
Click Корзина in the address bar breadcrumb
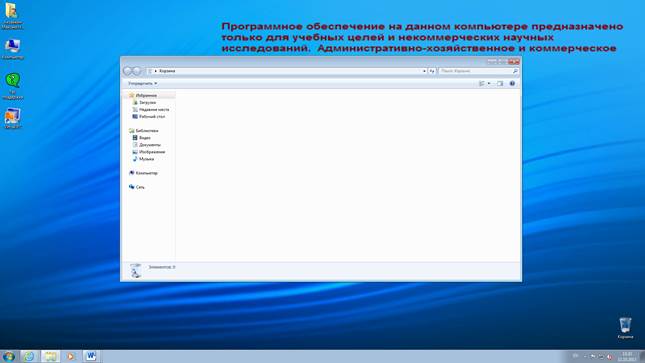tap(167, 71)
